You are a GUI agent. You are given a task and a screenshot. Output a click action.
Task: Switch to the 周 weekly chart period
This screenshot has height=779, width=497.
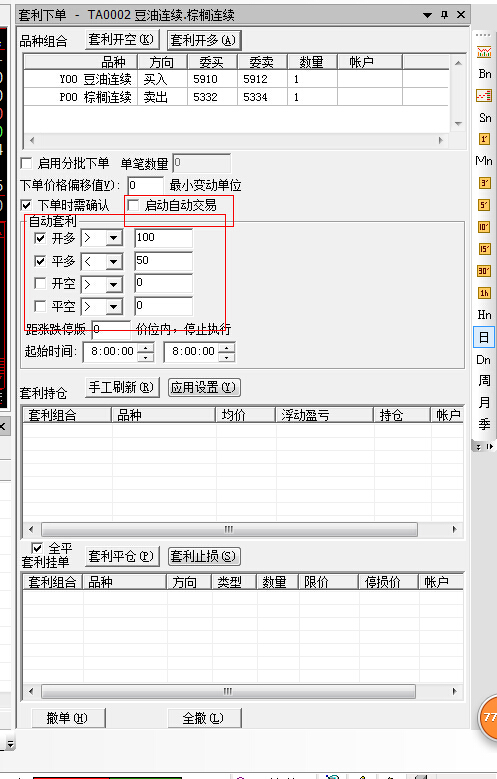[484, 381]
